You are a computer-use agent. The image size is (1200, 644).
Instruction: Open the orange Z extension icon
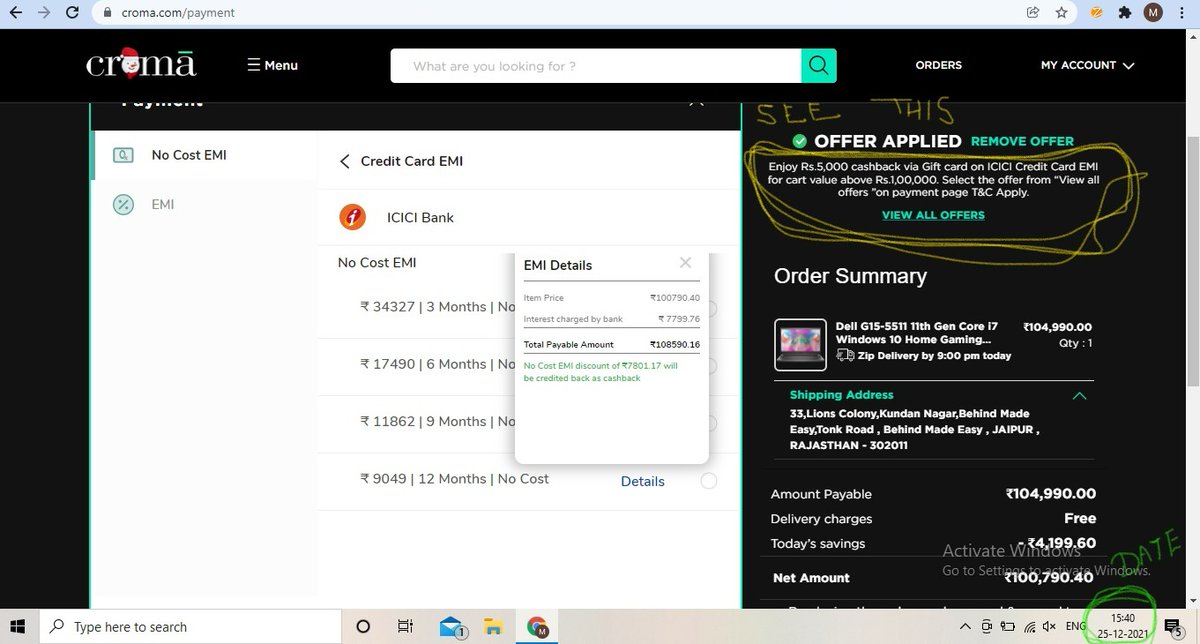point(1095,13)
